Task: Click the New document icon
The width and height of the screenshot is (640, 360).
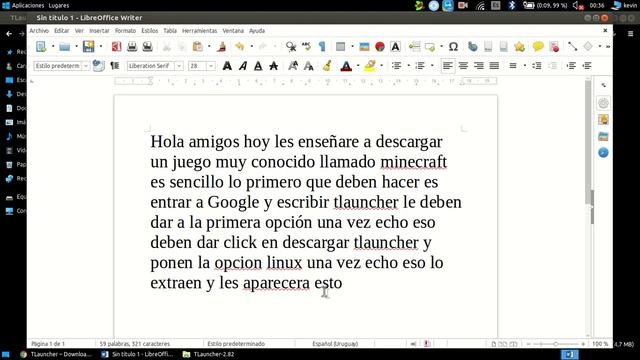Action: [x=41, y=47]
